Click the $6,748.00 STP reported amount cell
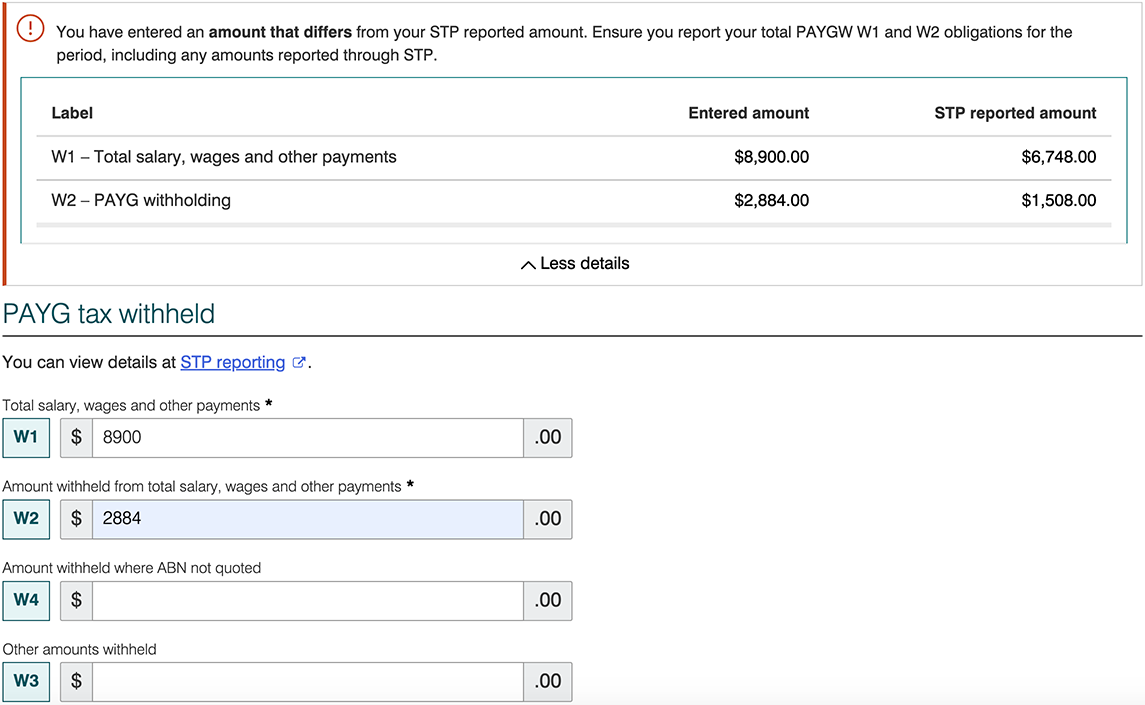 point(1058,157)
